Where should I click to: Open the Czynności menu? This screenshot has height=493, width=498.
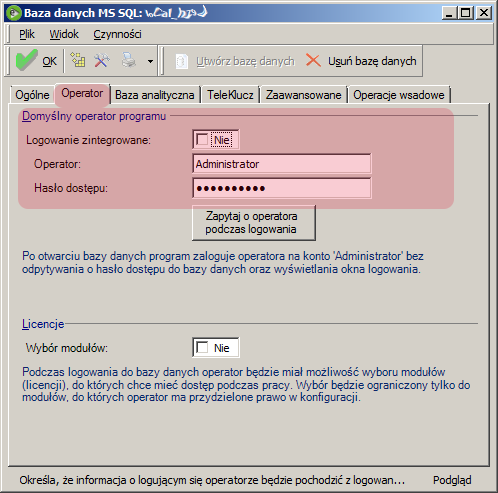click(117, 34)
